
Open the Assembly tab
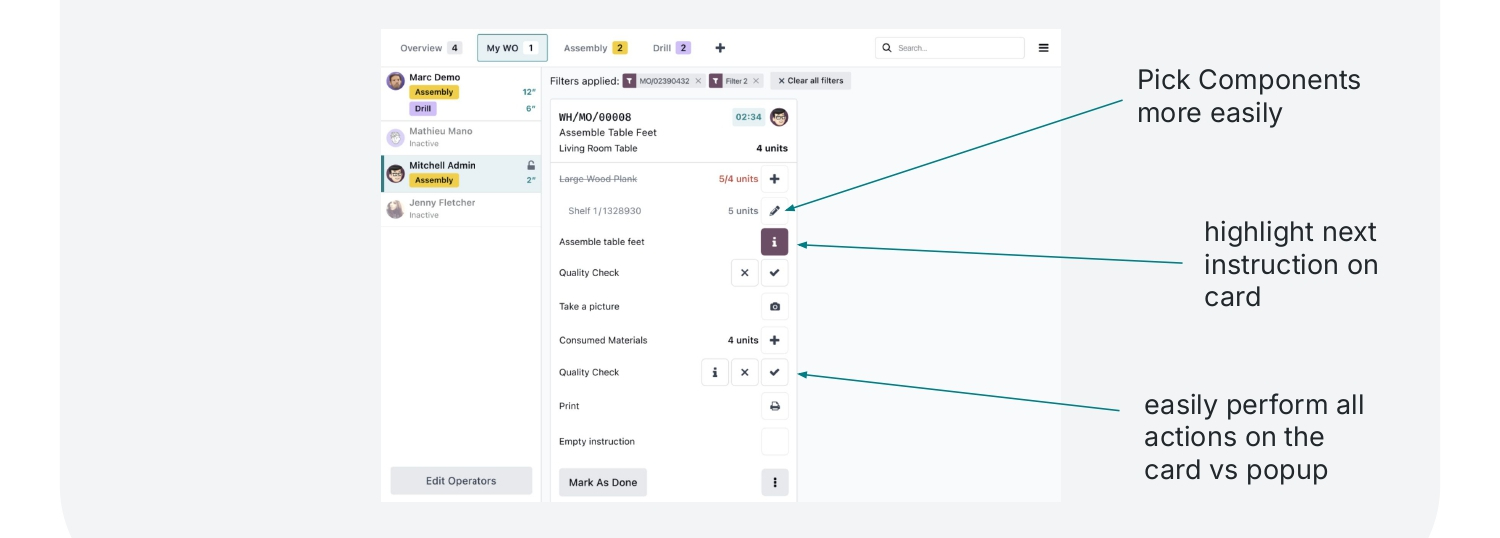point(595,48)
